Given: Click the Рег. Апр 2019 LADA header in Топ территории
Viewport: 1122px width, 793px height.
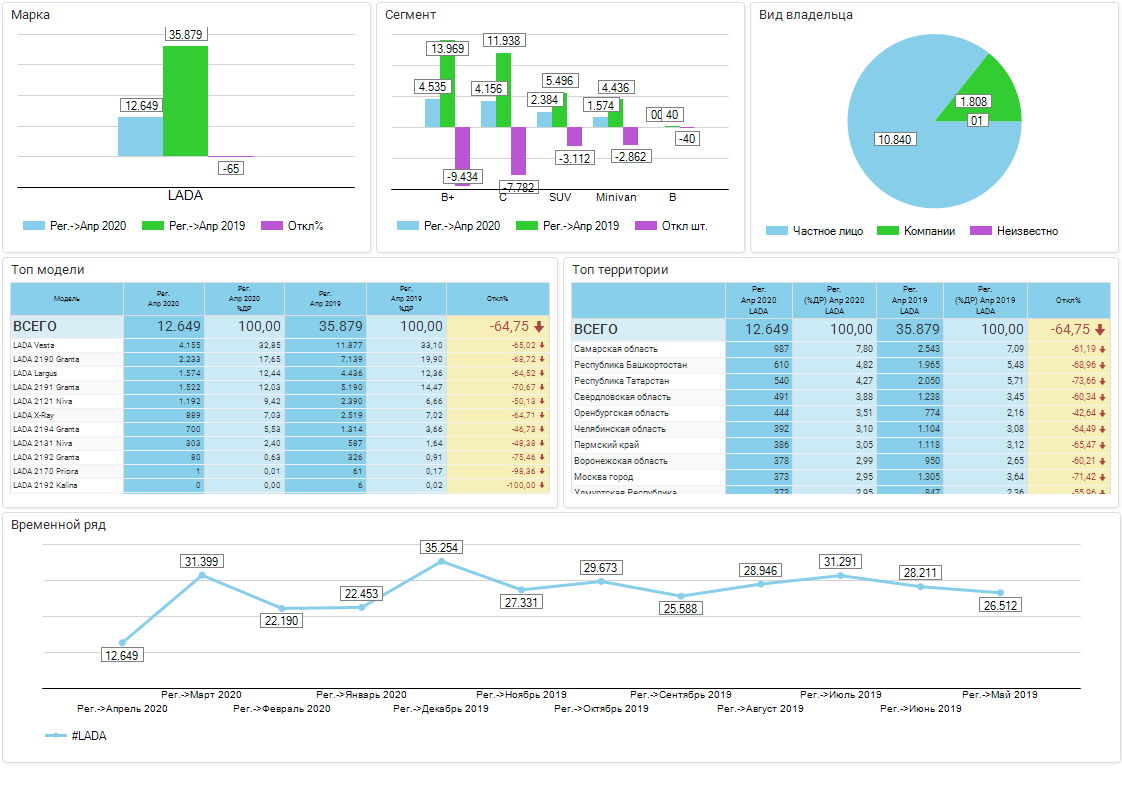Looking at the screenshot, I should pos(909,301).
